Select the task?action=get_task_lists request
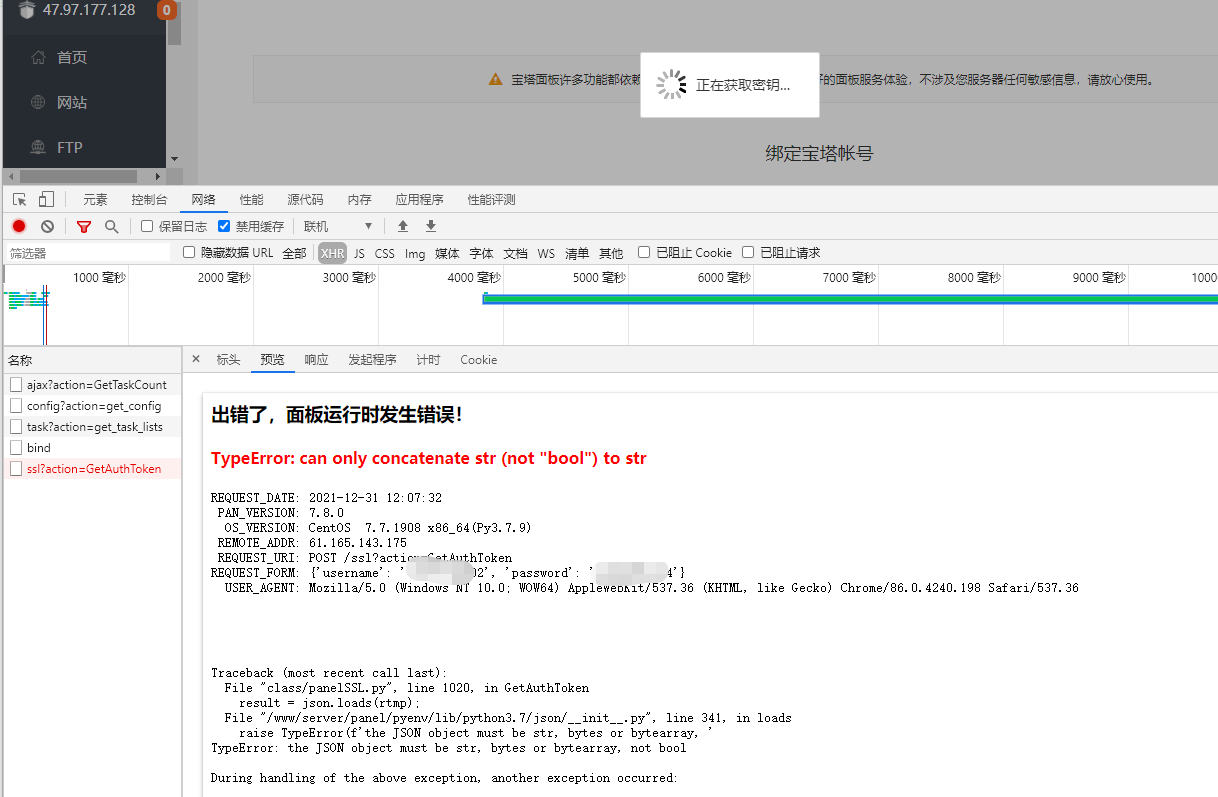 click(x=93, y=427)
